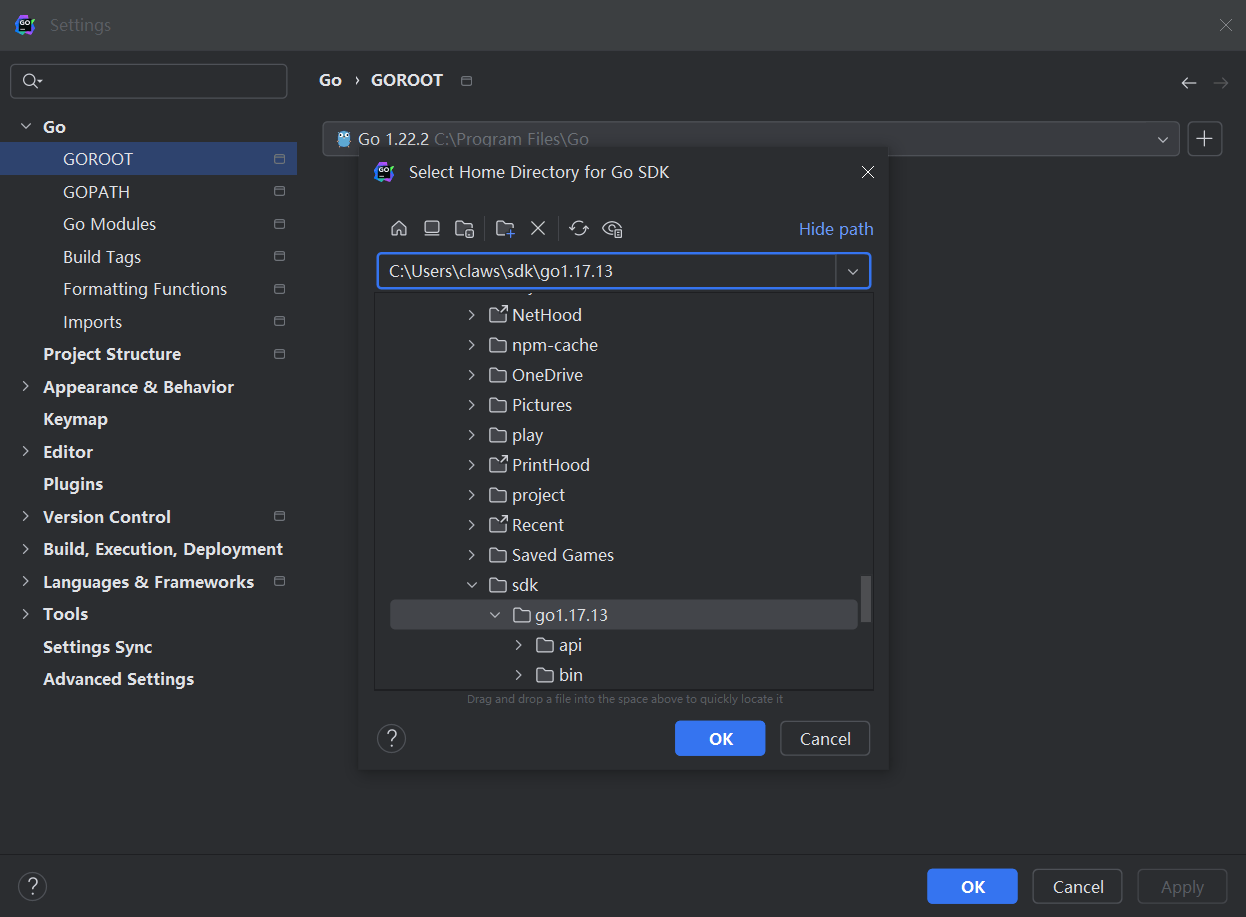Click the icon beside Languages & Frameworks
Image resolution: width=1246 pixels, height=917 pixels.
[279, 582]
